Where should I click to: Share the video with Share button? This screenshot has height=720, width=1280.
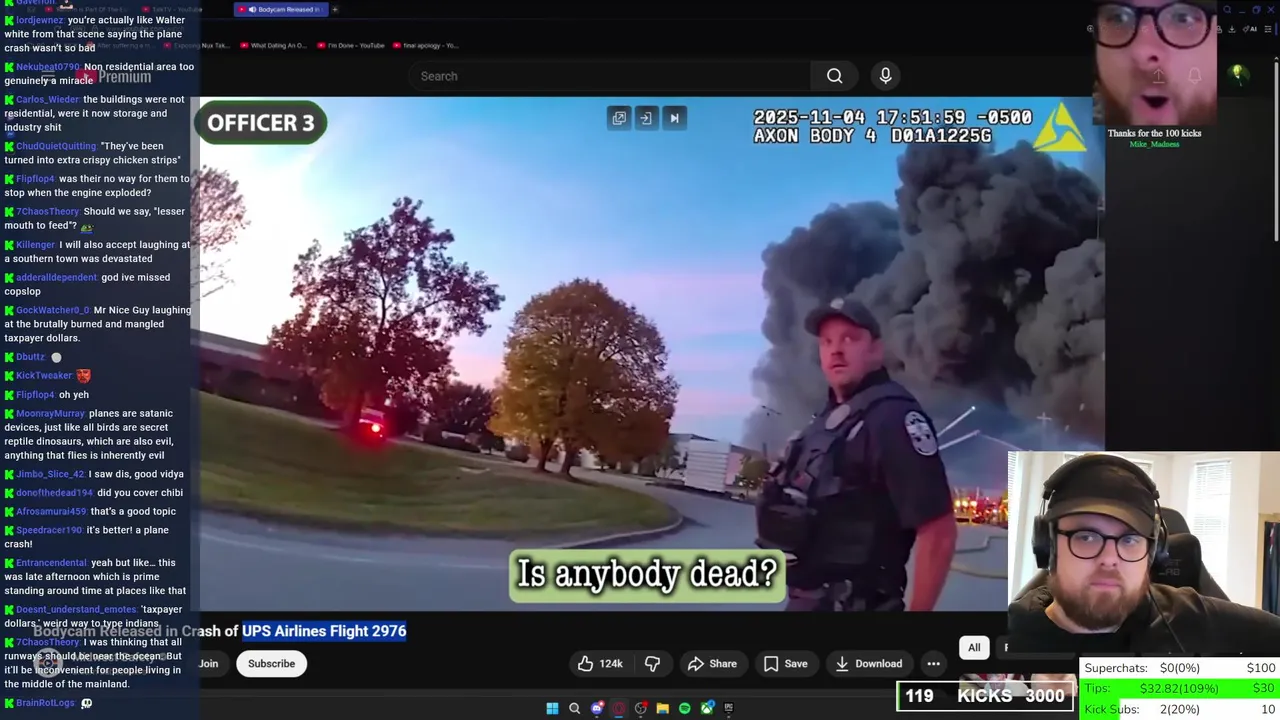pos(712,664)
